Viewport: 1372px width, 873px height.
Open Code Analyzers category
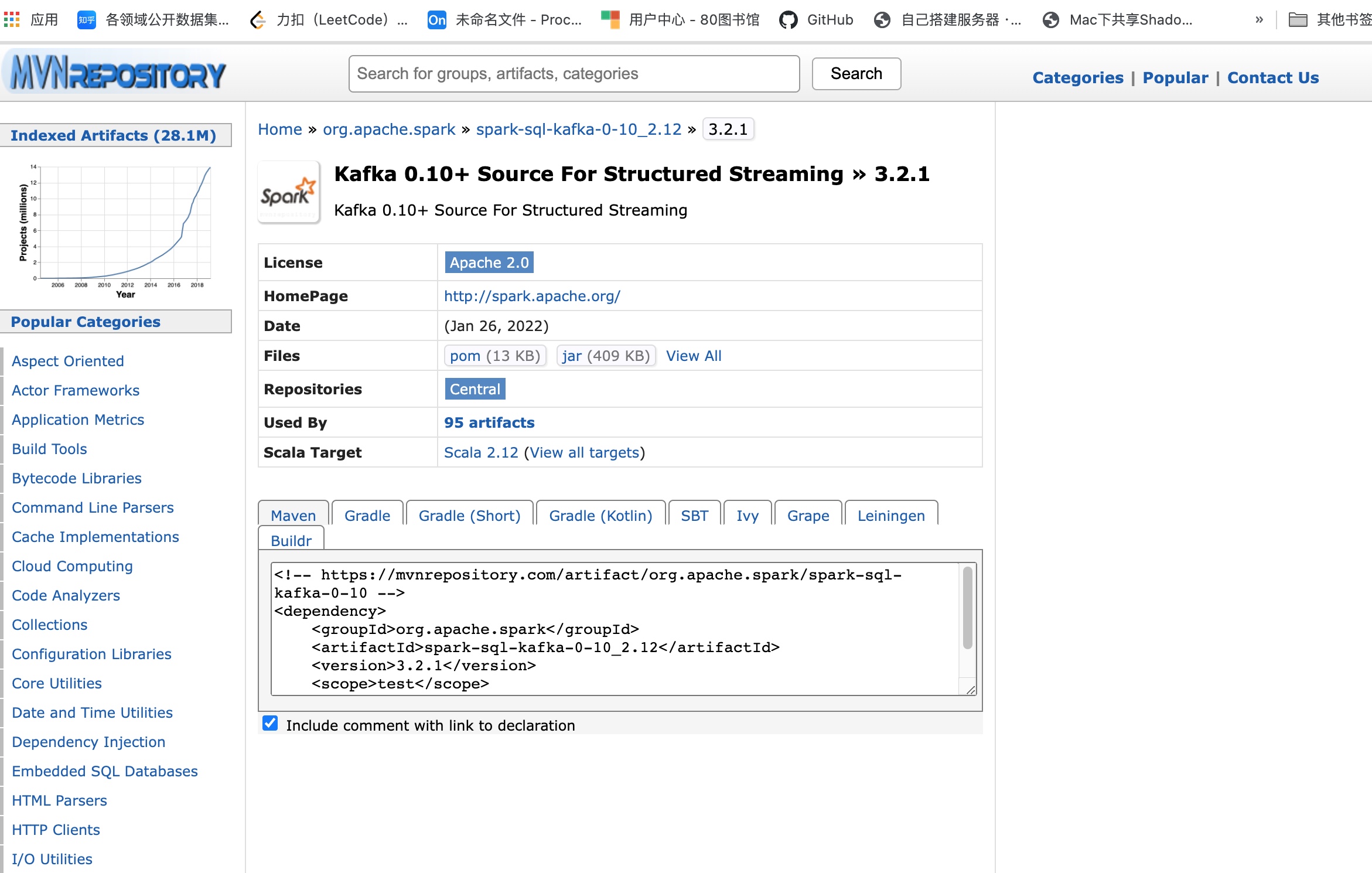click(66, 595)
